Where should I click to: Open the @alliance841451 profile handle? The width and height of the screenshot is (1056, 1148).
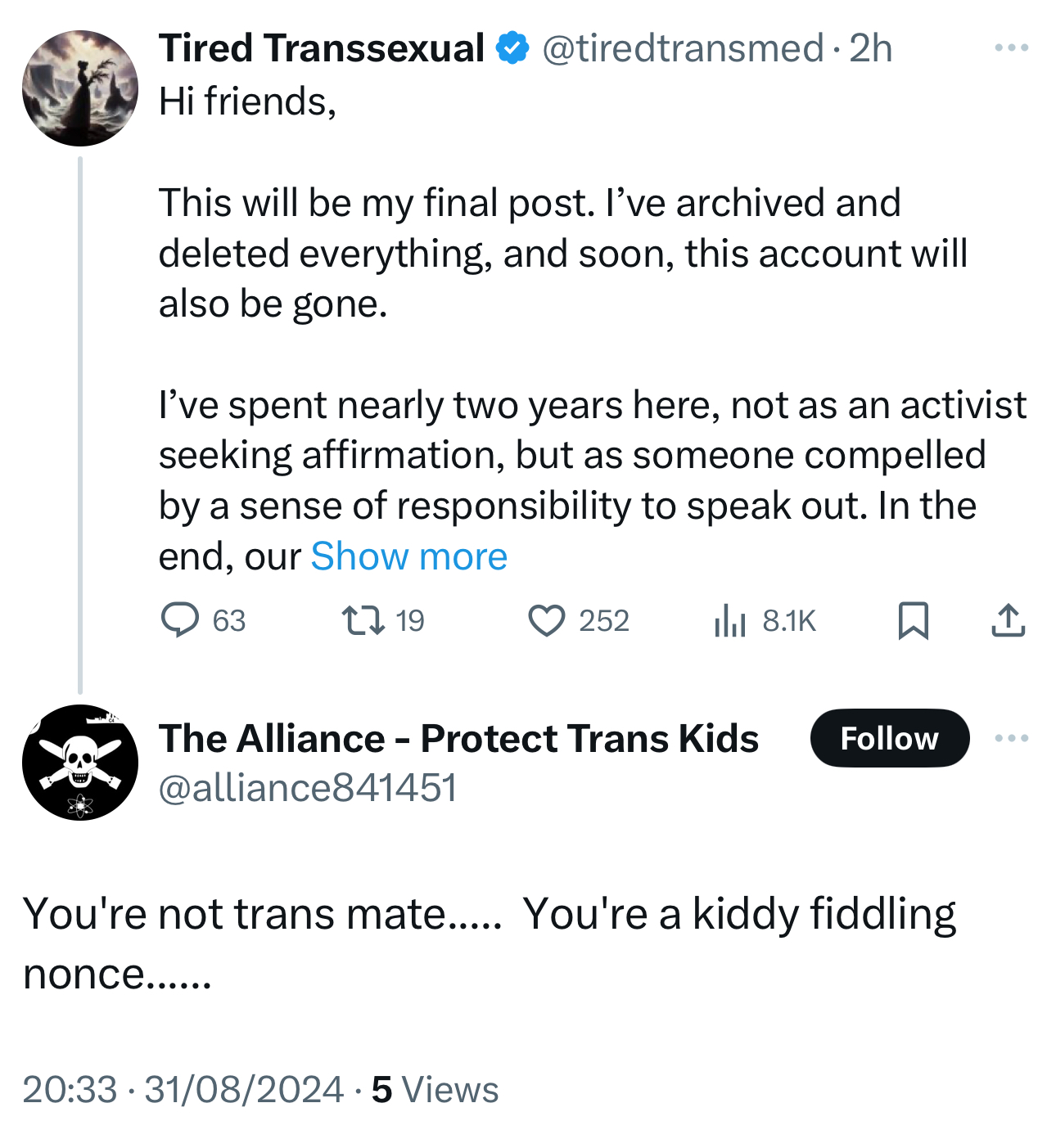(307, 788)
